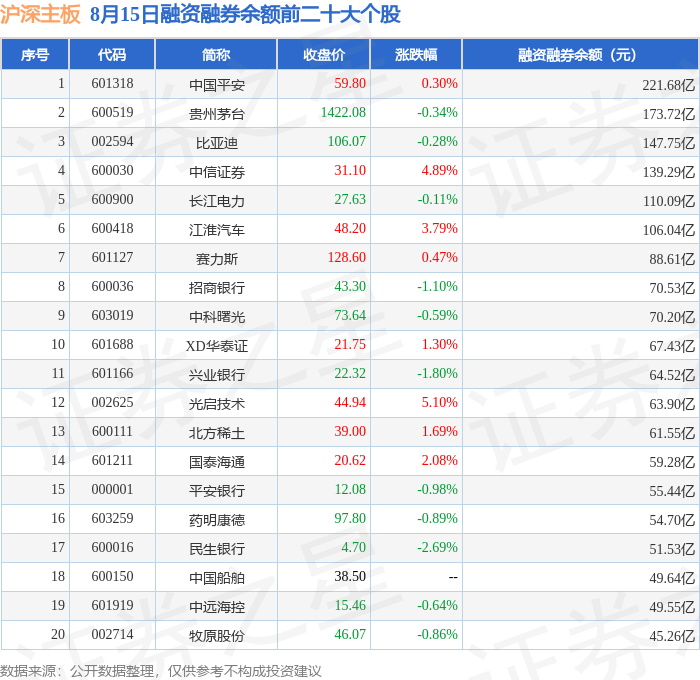Select the stock name 招商银行
The height and width of the screenshot is (680, 700).
point(217,288)
